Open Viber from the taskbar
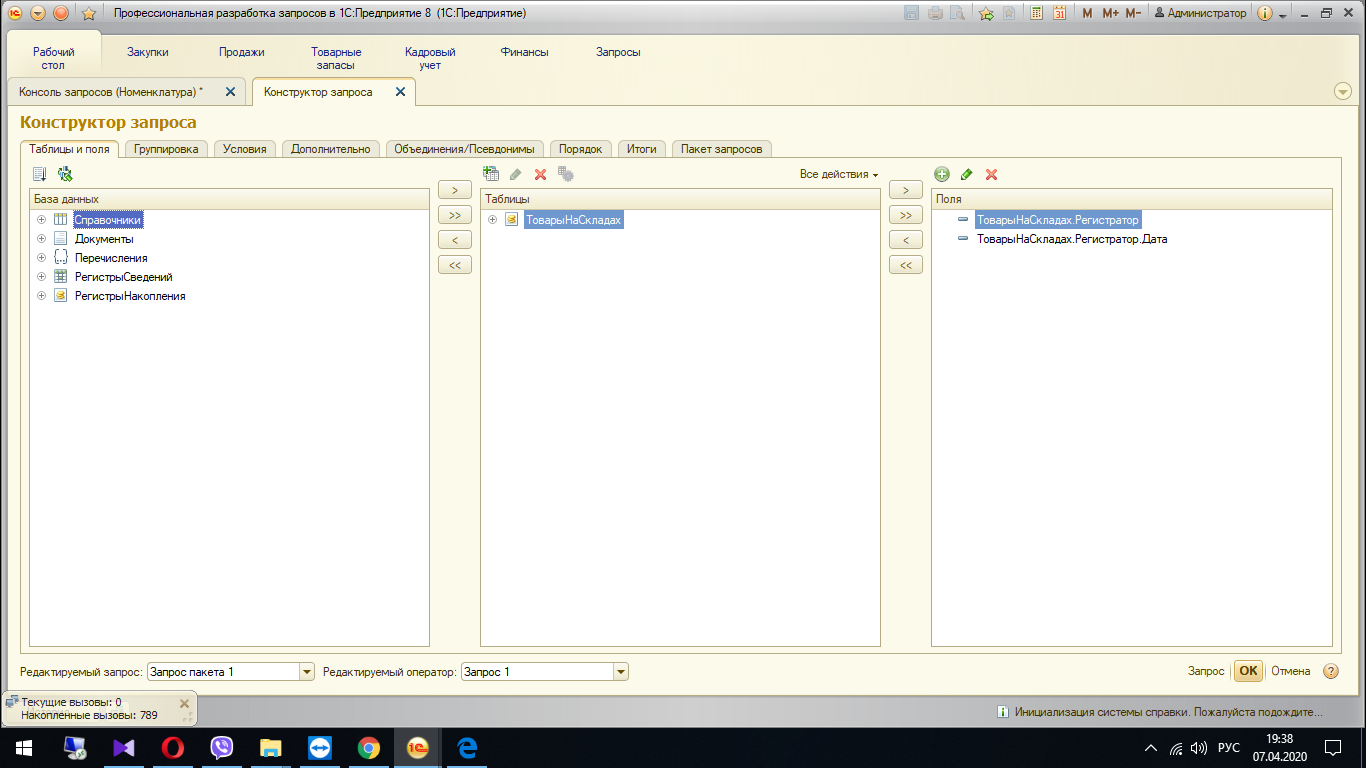The width and height of the screenshot is (1366, 768). coord(222,748)
